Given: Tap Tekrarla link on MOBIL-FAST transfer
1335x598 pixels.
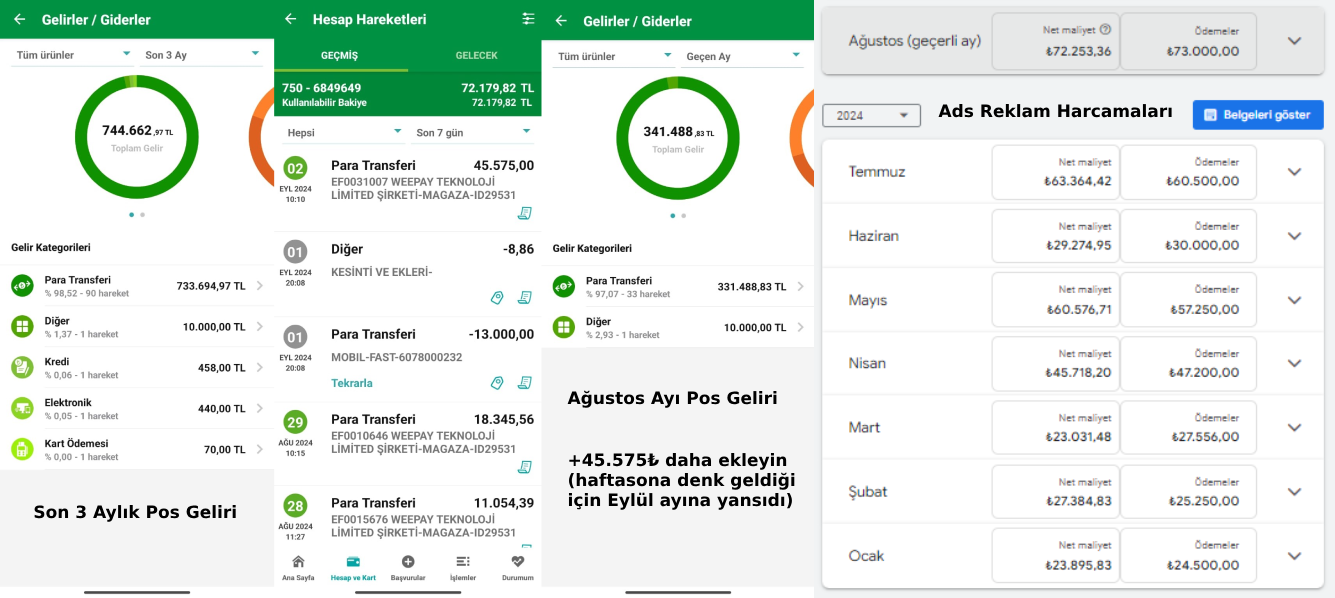Looking at the screenshot, I should (x=352, y=383).
